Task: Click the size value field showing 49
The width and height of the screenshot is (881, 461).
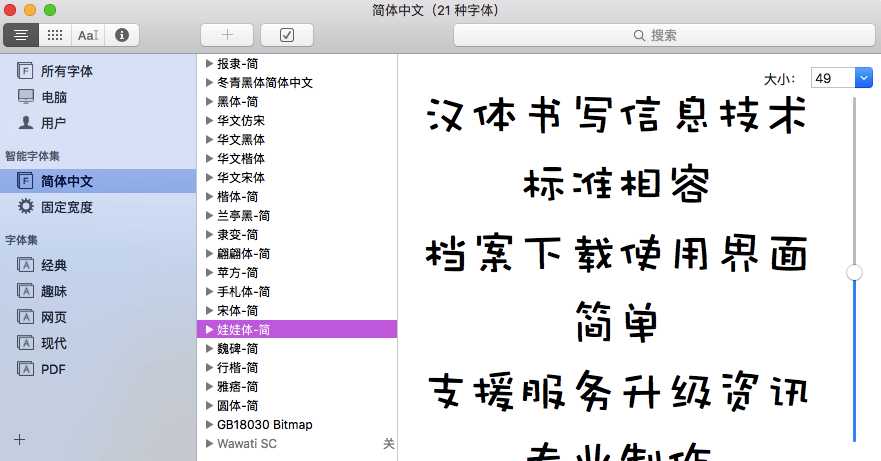Action: (x=833, y=78)
